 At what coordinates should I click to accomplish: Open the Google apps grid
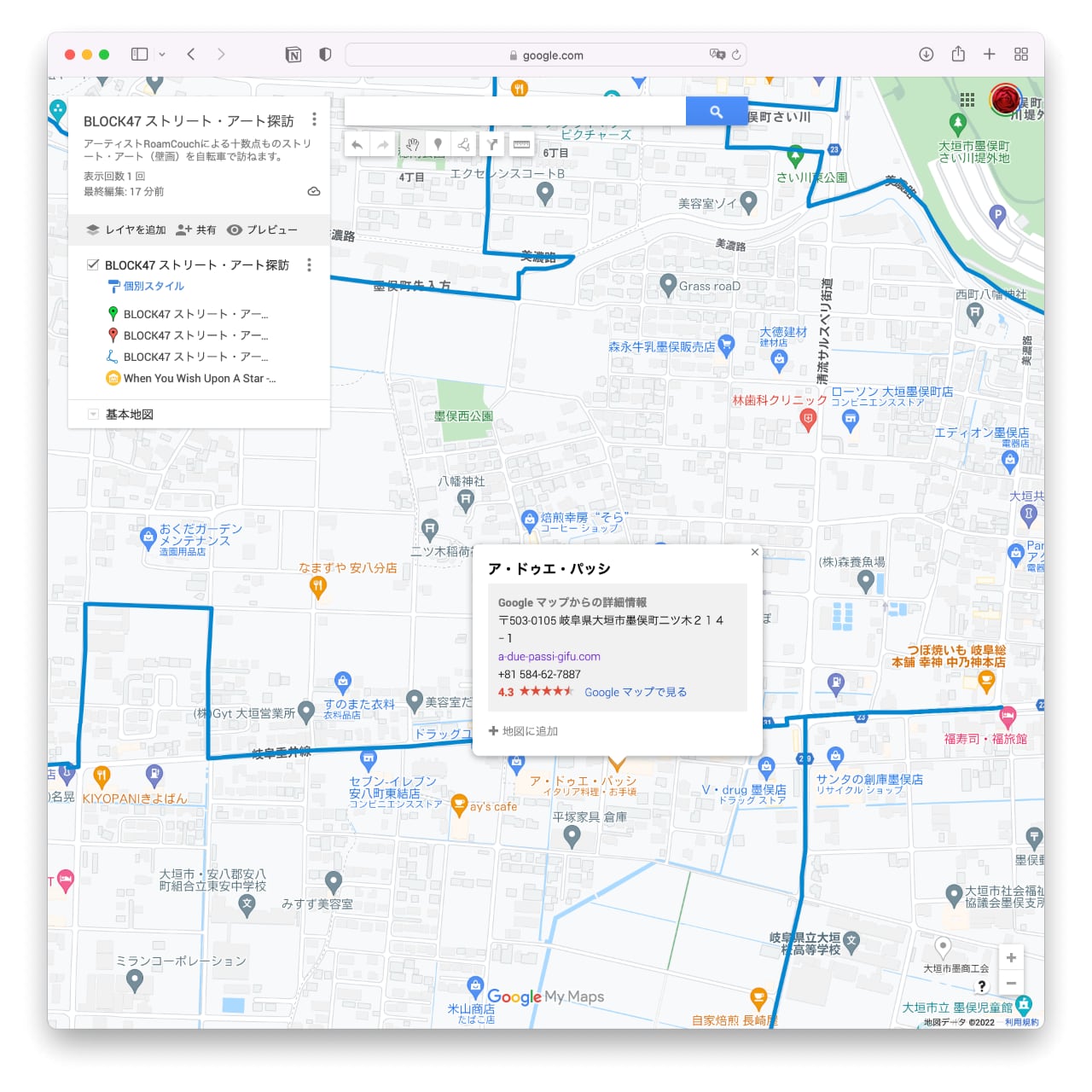(x=967, y=100)
